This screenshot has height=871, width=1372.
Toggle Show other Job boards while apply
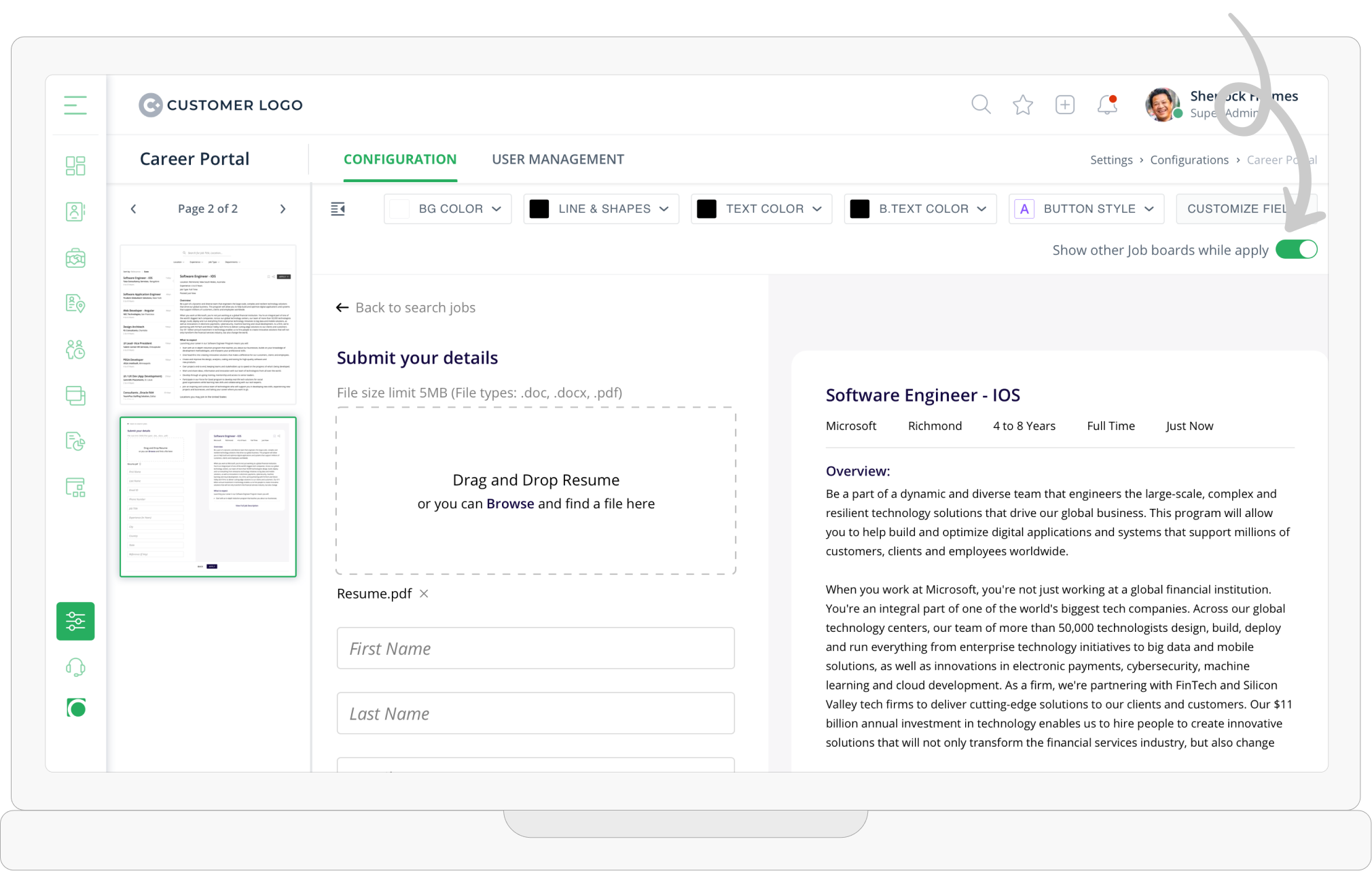pos(1296,249)
